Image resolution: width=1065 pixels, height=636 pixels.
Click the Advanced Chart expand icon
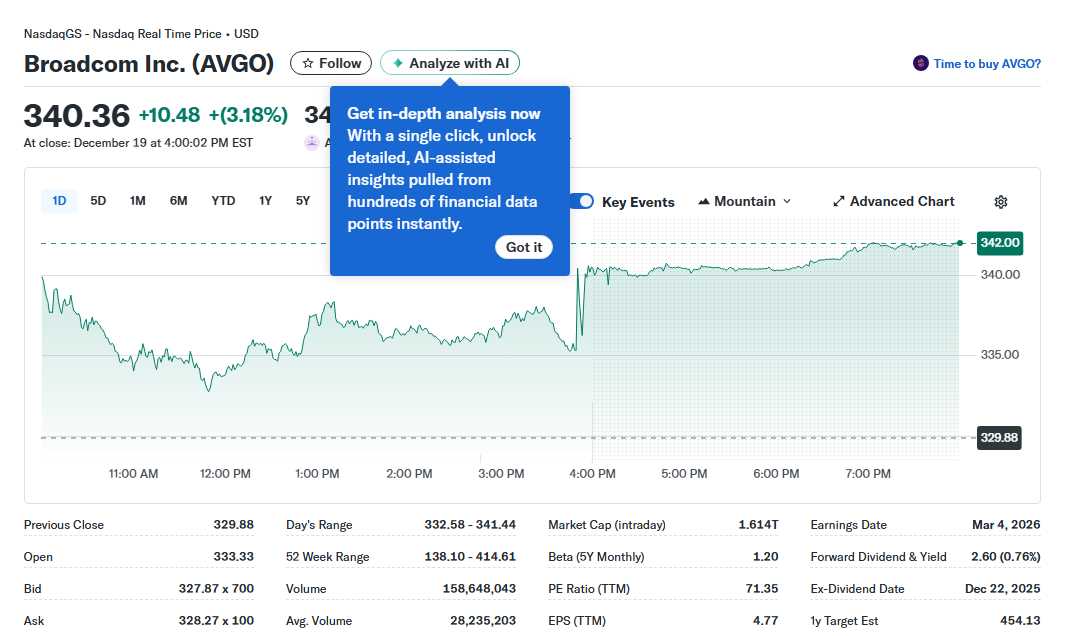click(838, 201)
